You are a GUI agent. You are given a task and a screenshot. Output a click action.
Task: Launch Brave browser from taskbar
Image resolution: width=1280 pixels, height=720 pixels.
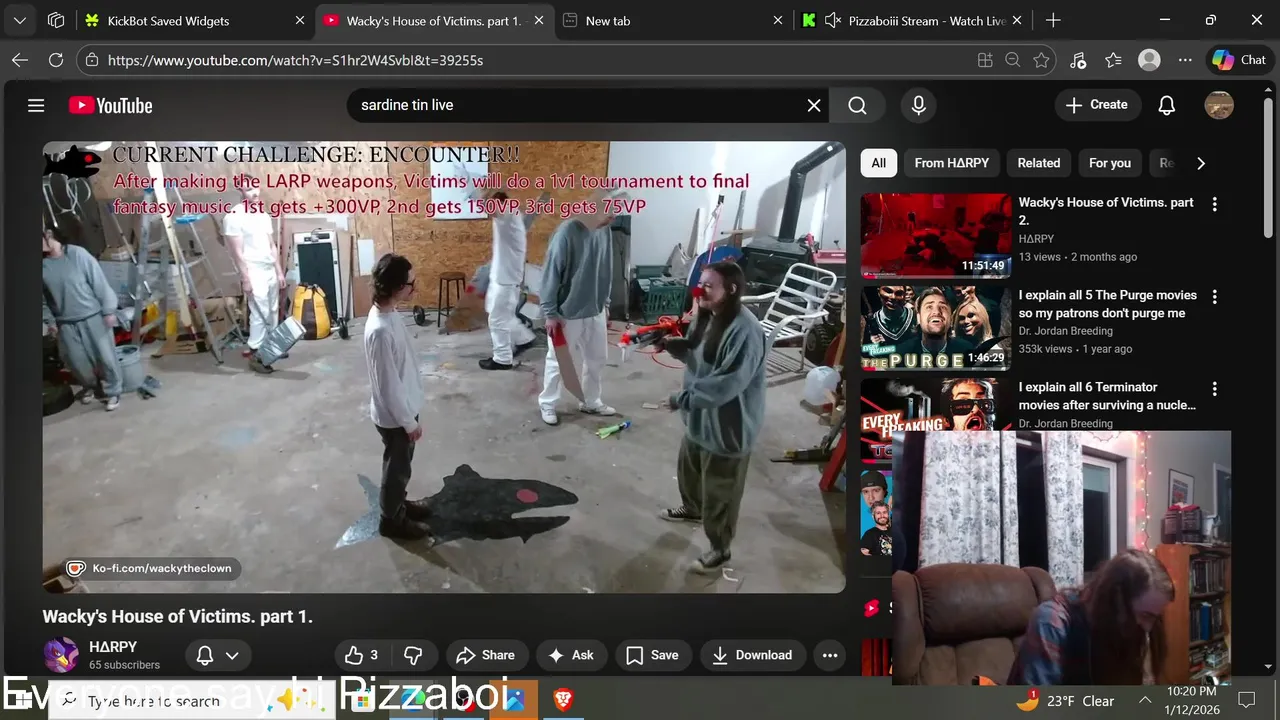pos(563,700)
